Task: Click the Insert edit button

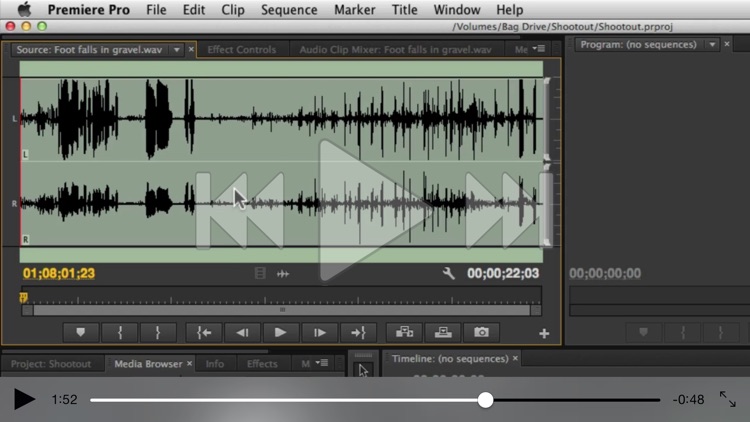Action: coord(404,333)
